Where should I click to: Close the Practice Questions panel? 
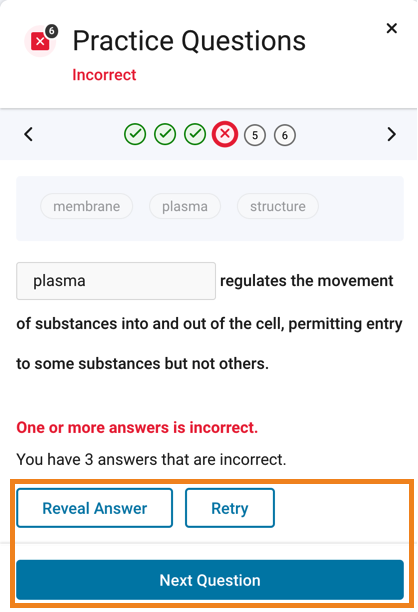[x=391, y=28]
